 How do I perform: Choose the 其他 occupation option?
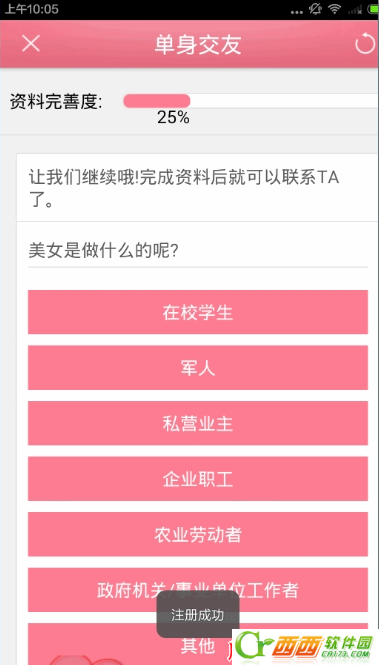[198, 644]
